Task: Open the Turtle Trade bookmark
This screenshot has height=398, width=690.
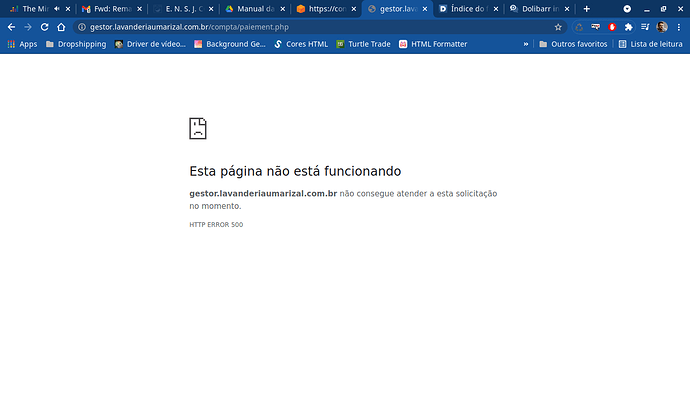Action: tap(363, 44)
